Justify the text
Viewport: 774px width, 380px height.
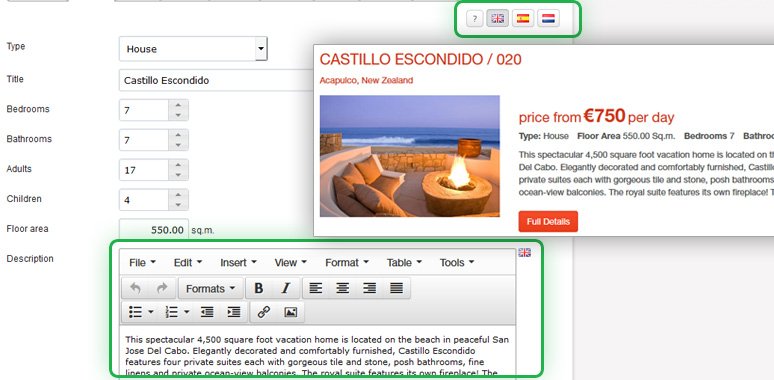tap(396, 288)
